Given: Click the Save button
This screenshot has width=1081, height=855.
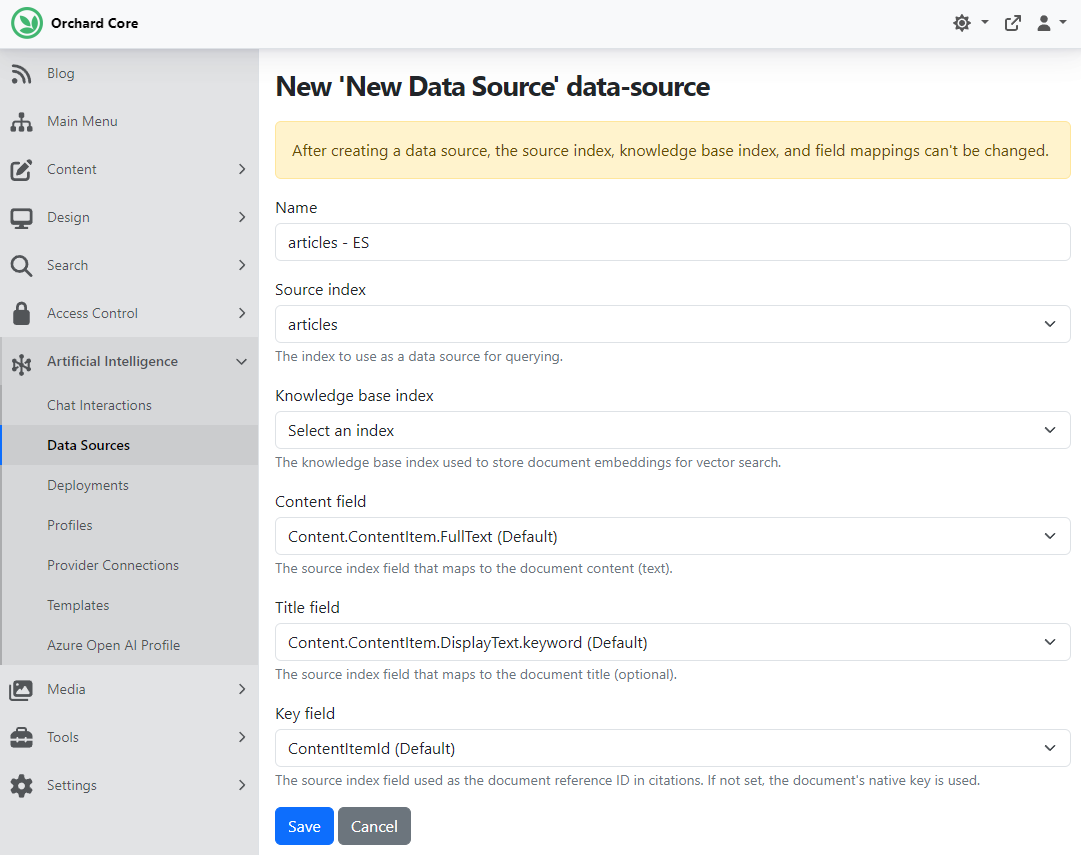Looking at the screenshot, I should pos(304,826).
